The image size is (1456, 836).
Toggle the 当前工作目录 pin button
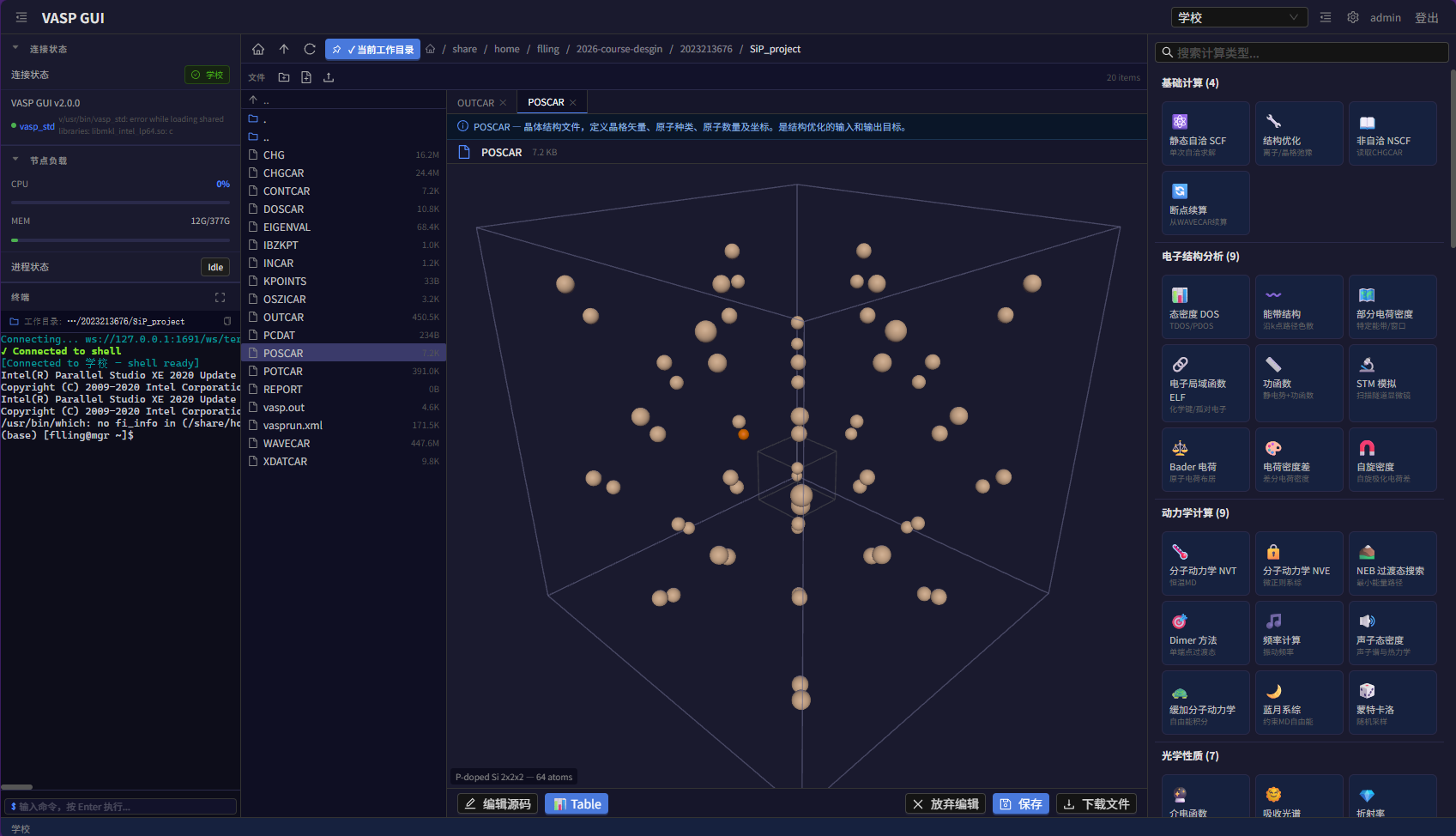372,50
